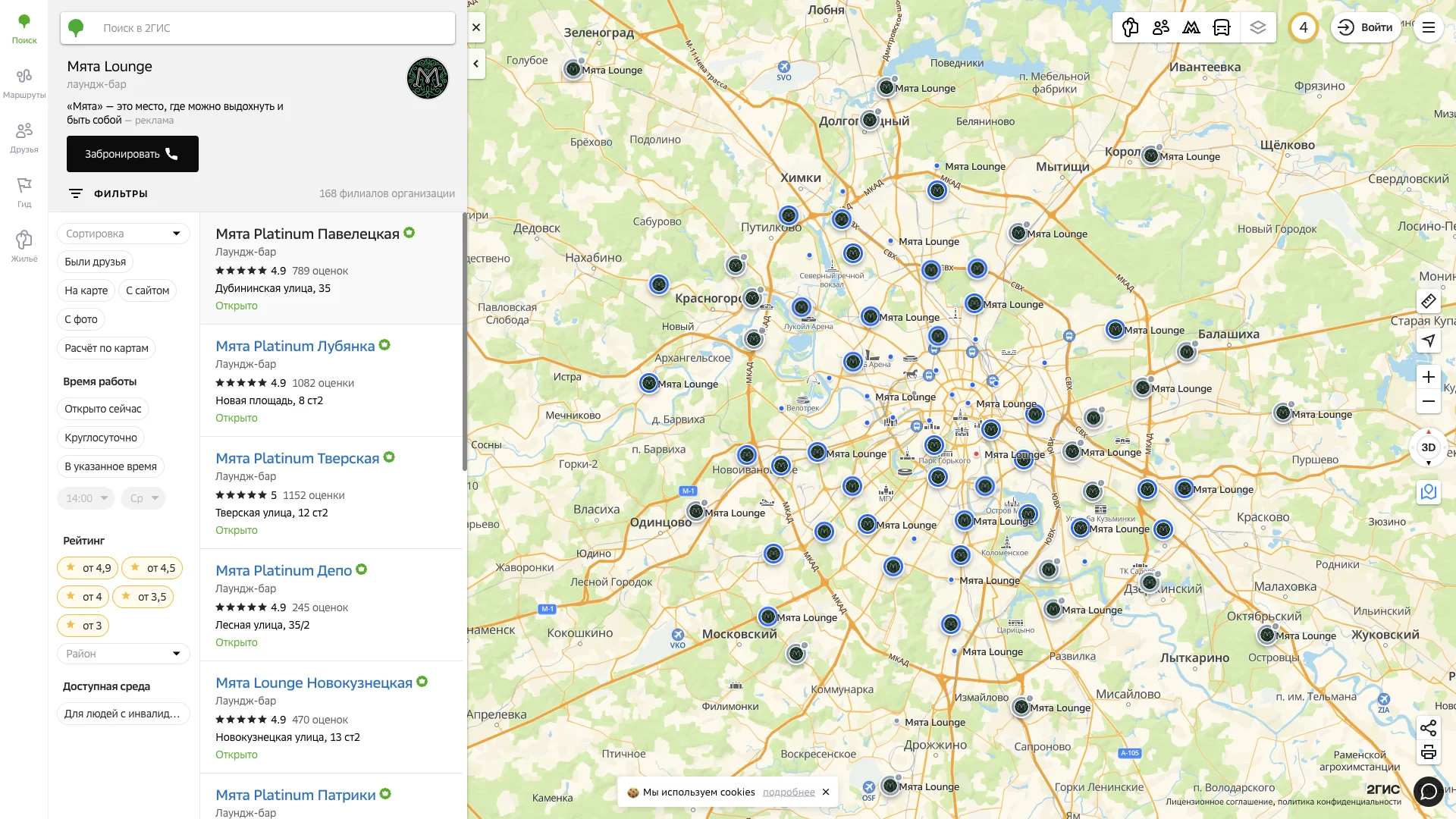Expand the 'Сортировка' dropdown
This screenshot has height=819, width=1456.
coord(123,234)
